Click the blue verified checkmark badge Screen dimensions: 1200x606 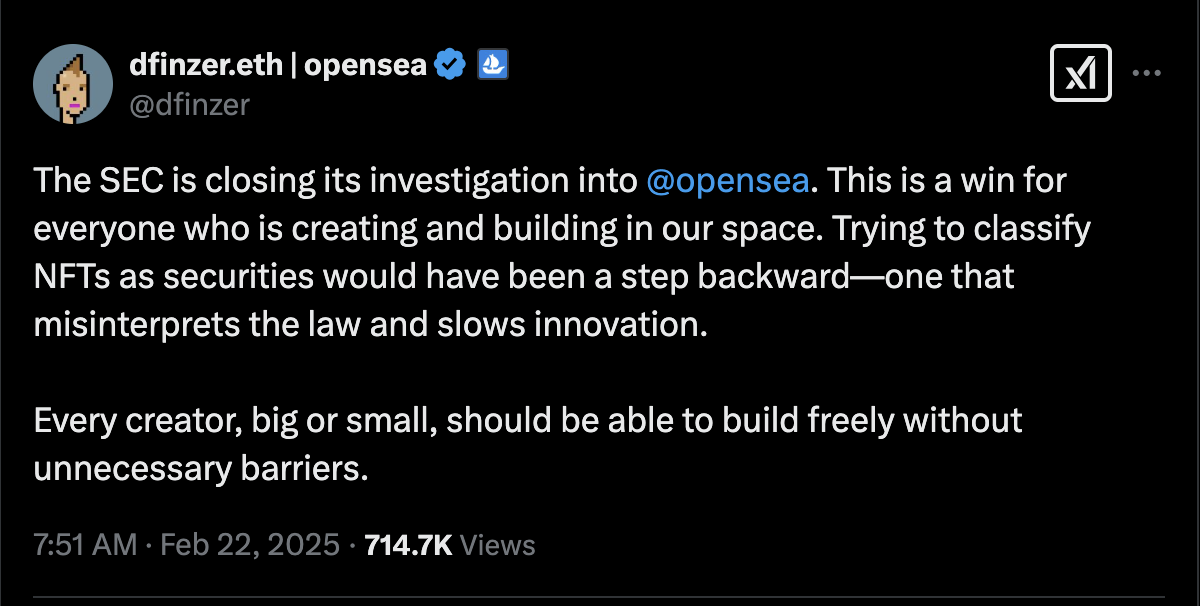pos(451,66)
